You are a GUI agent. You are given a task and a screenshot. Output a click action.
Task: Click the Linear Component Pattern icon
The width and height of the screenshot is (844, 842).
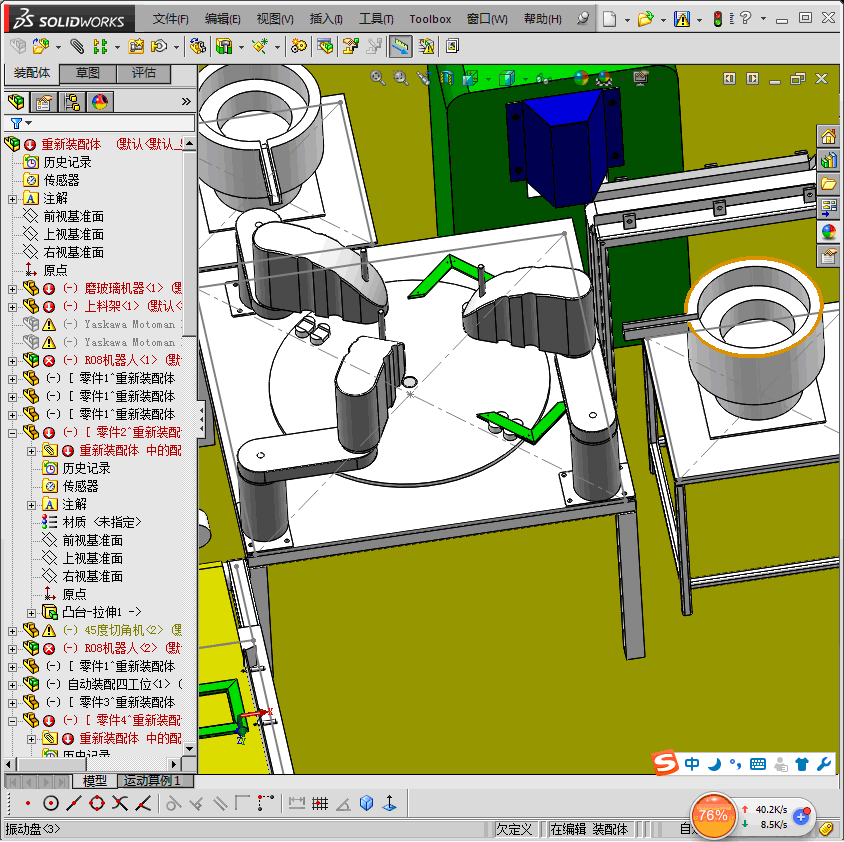coord(100,46)
